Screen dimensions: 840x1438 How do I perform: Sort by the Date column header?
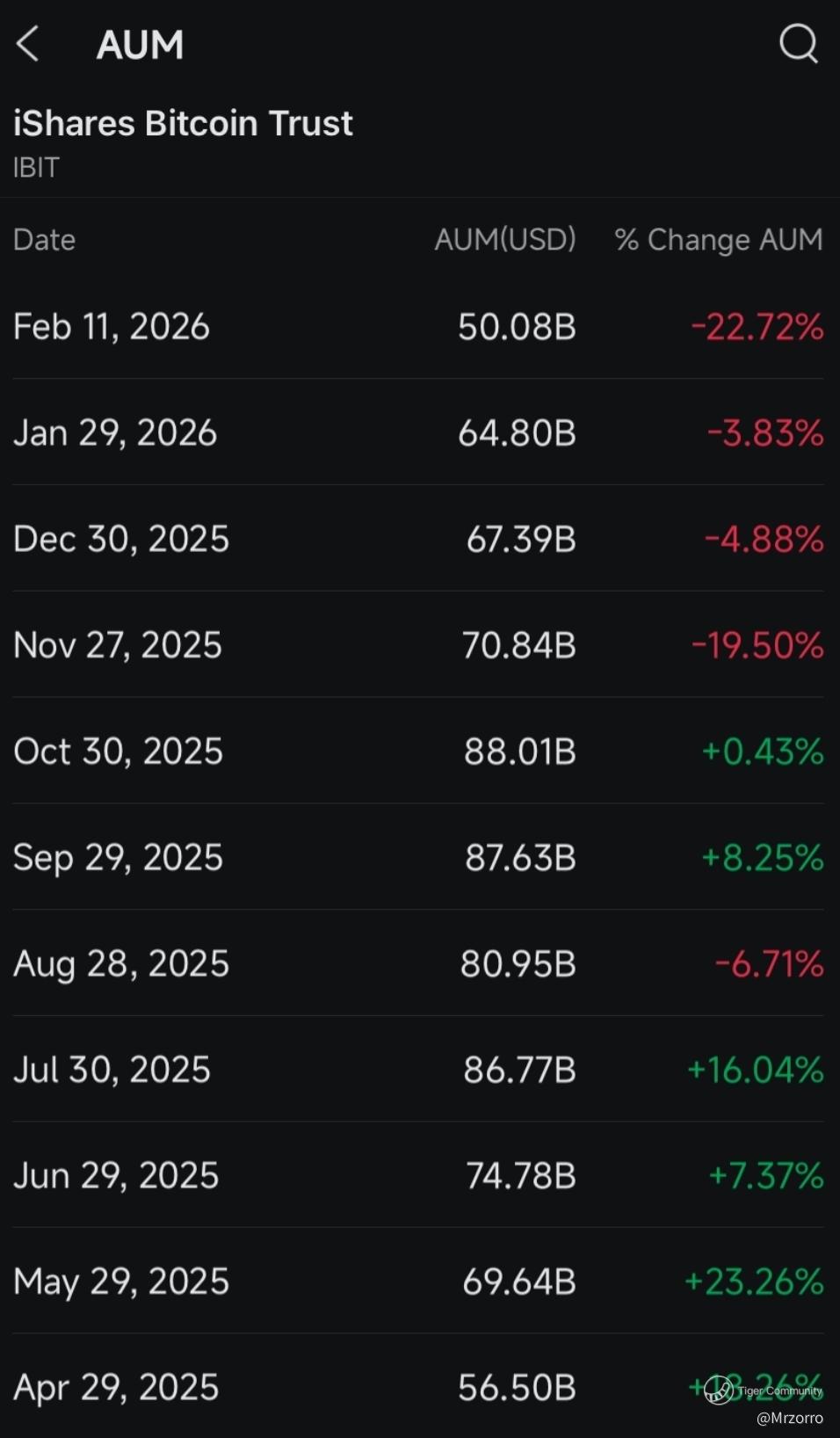44,240
